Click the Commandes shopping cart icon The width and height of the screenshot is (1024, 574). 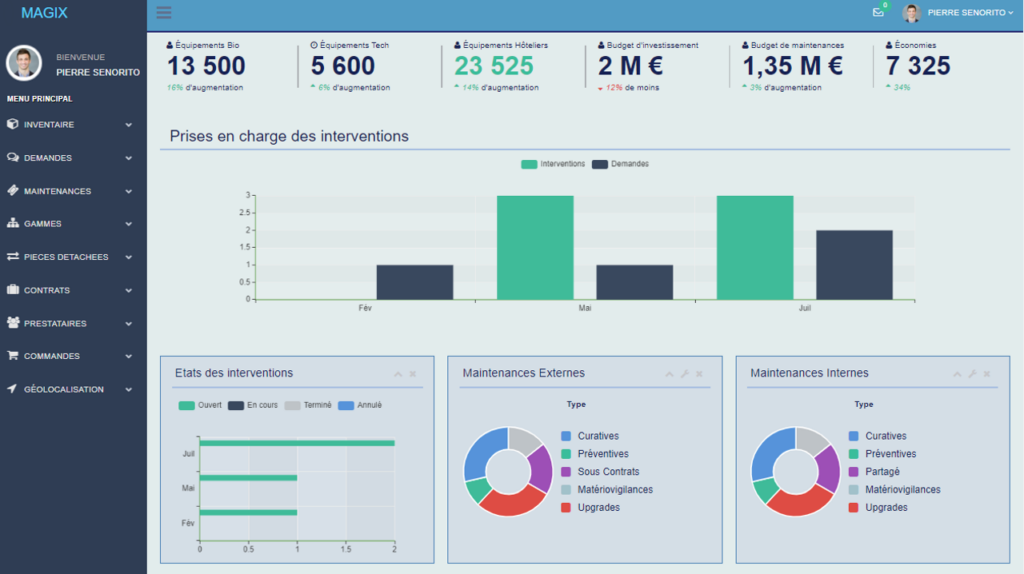(x=12, y=356)
